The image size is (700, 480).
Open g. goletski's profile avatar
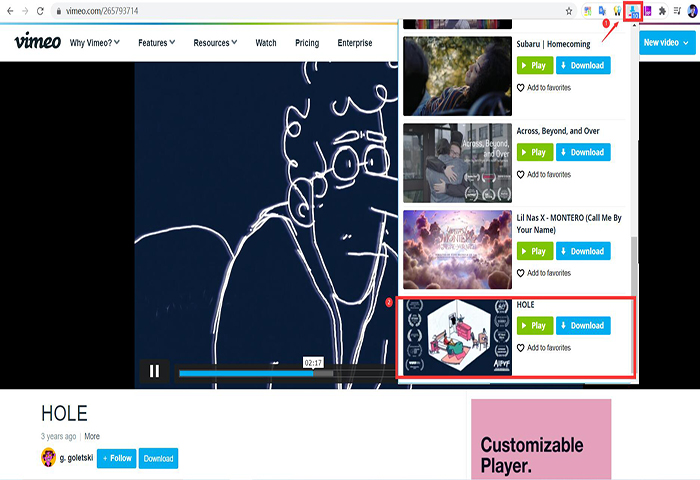(49, 458)
